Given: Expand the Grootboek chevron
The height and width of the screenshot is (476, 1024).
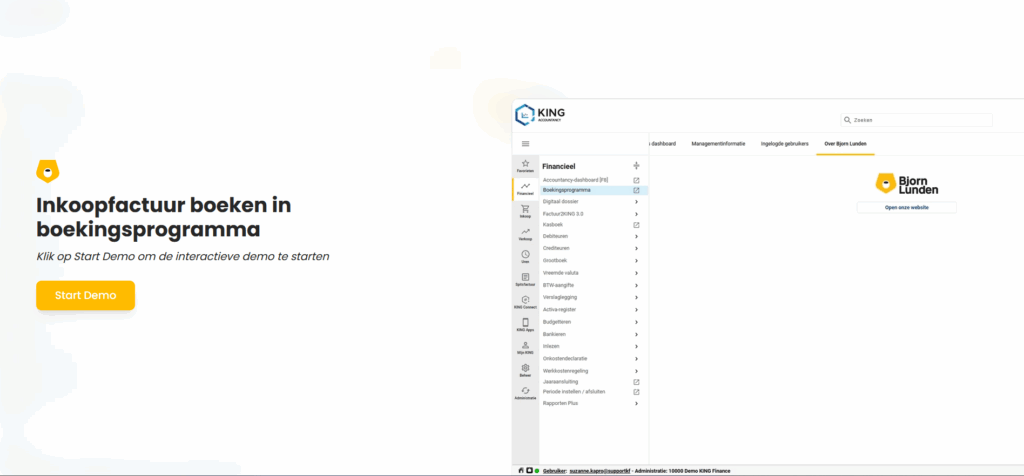Looking at the screenshot, I should point(636,261).
